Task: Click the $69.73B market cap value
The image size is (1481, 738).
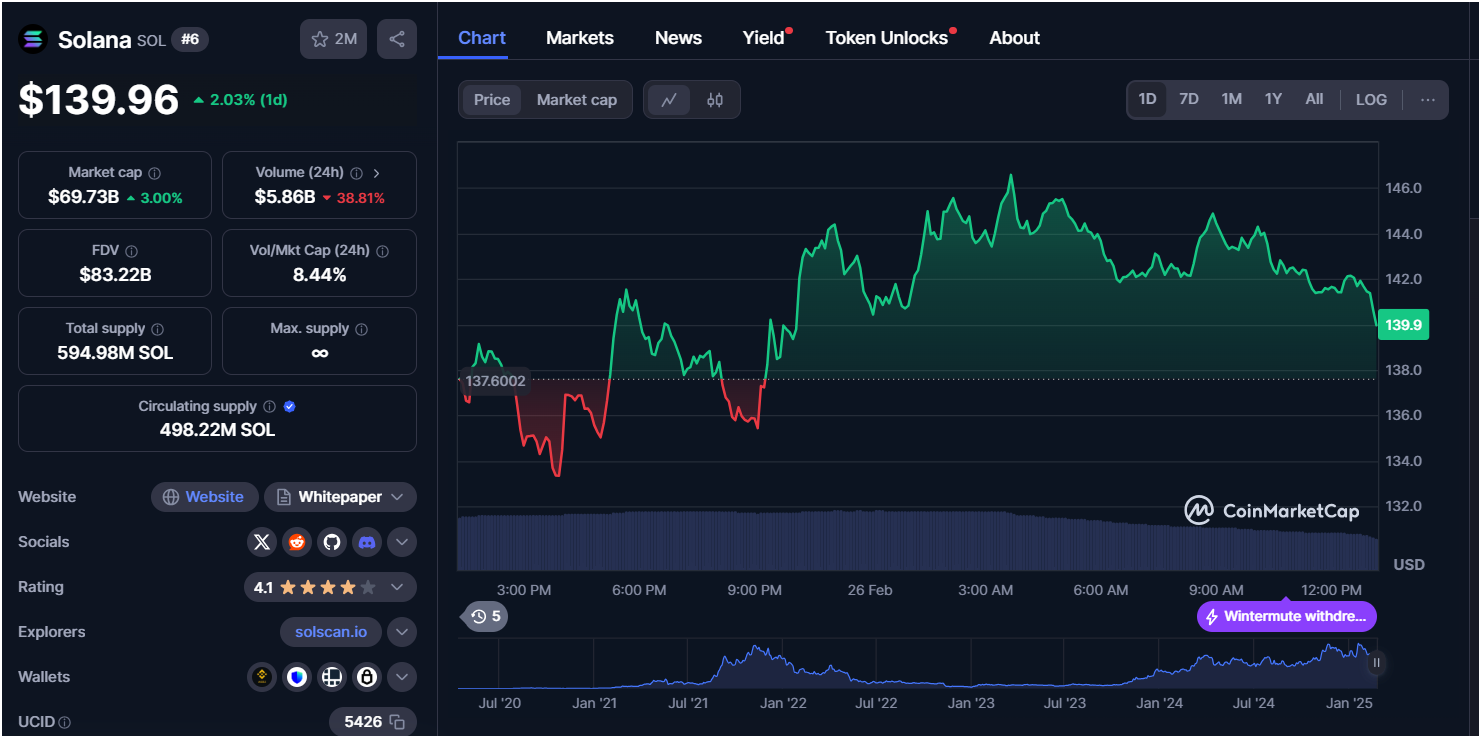Action: click(x=84, y=197)
